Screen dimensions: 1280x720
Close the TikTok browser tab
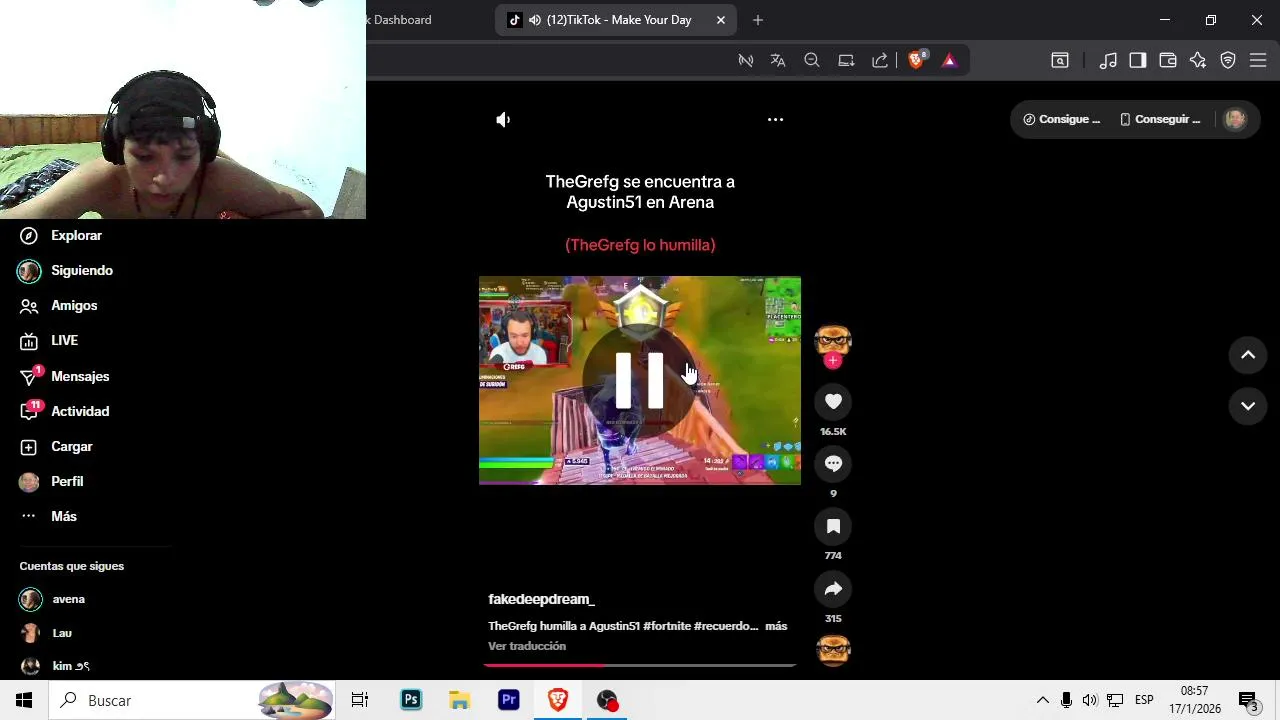(x=720, y=20)
